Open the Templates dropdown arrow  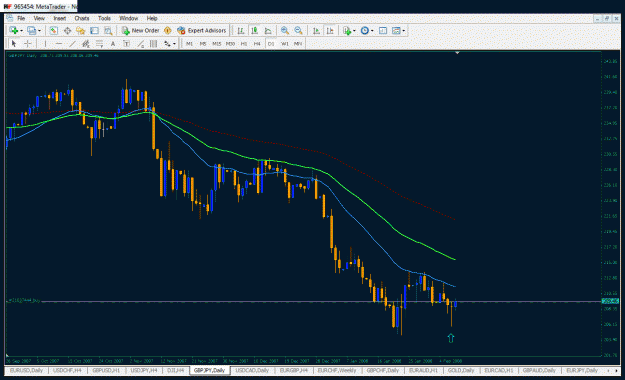pos(403,31)
